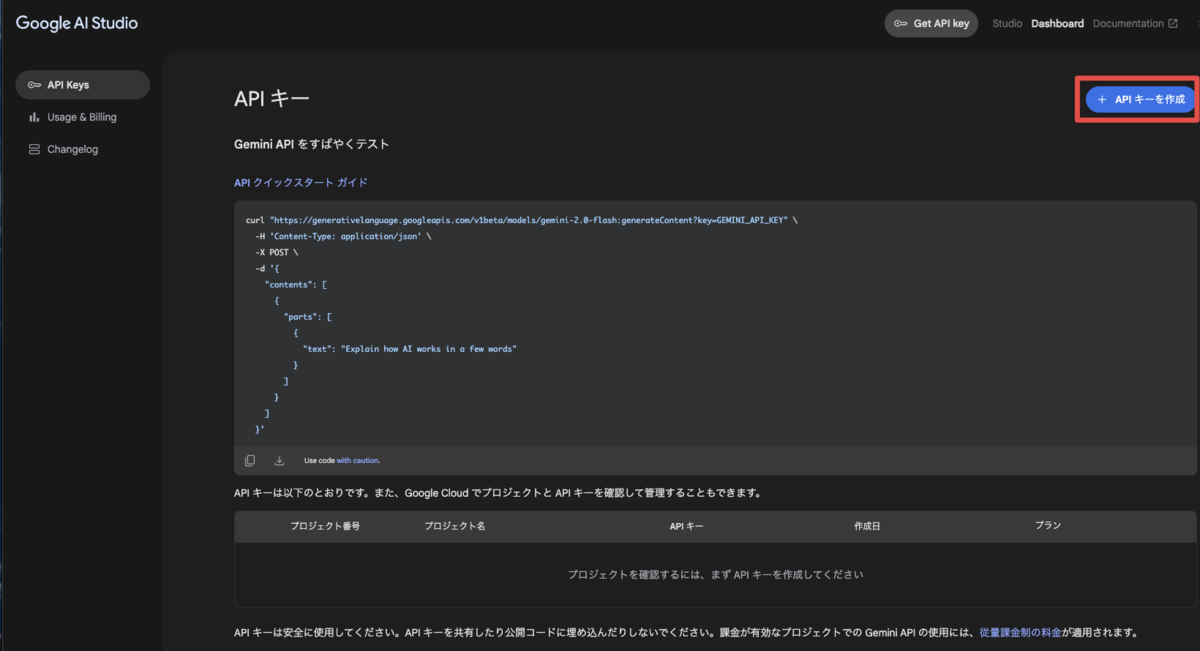
Task: Click the Get API key button
Action: pyautogui.click(x=931, y=23)
